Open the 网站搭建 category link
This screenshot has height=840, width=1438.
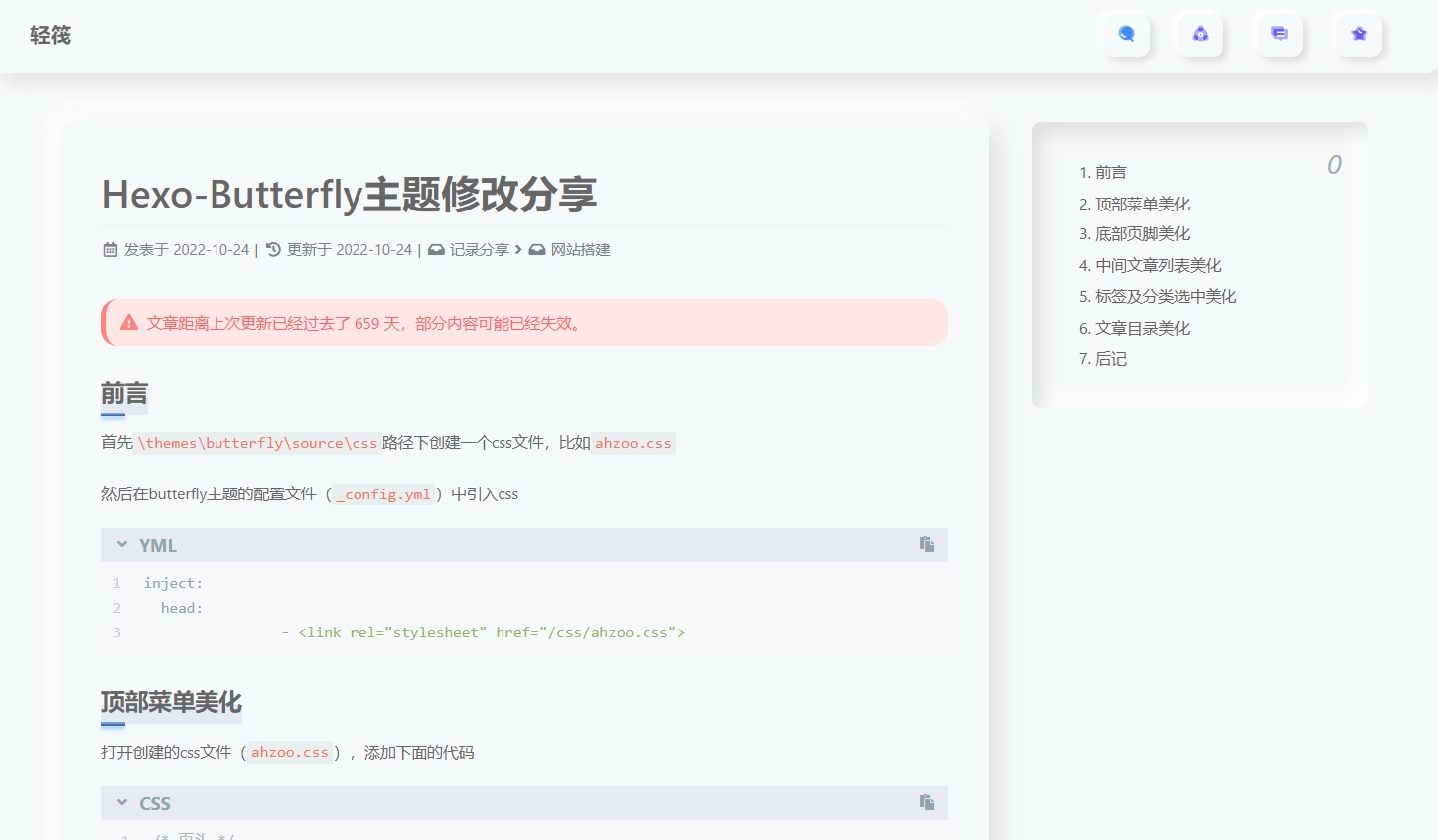coord(580,250)
